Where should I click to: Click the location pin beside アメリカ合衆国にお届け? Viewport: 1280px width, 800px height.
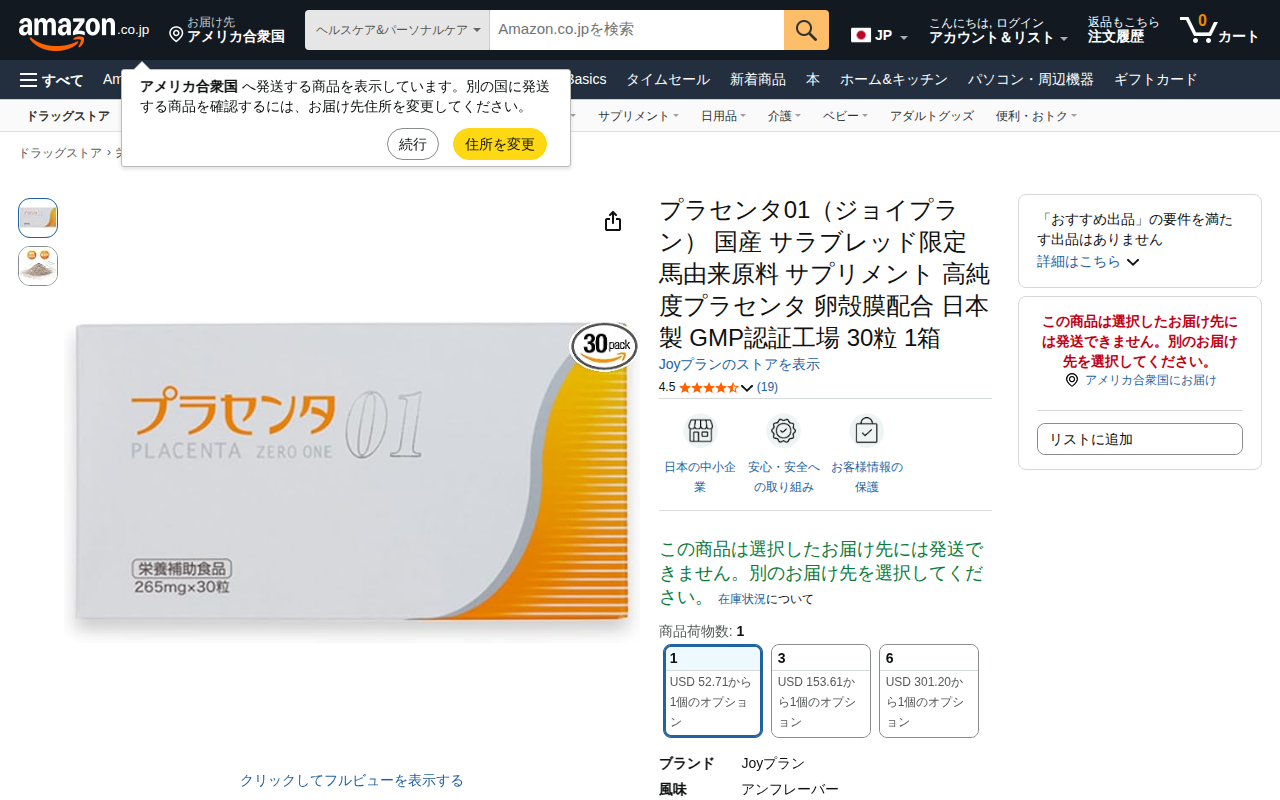(x=1072, y=380)
